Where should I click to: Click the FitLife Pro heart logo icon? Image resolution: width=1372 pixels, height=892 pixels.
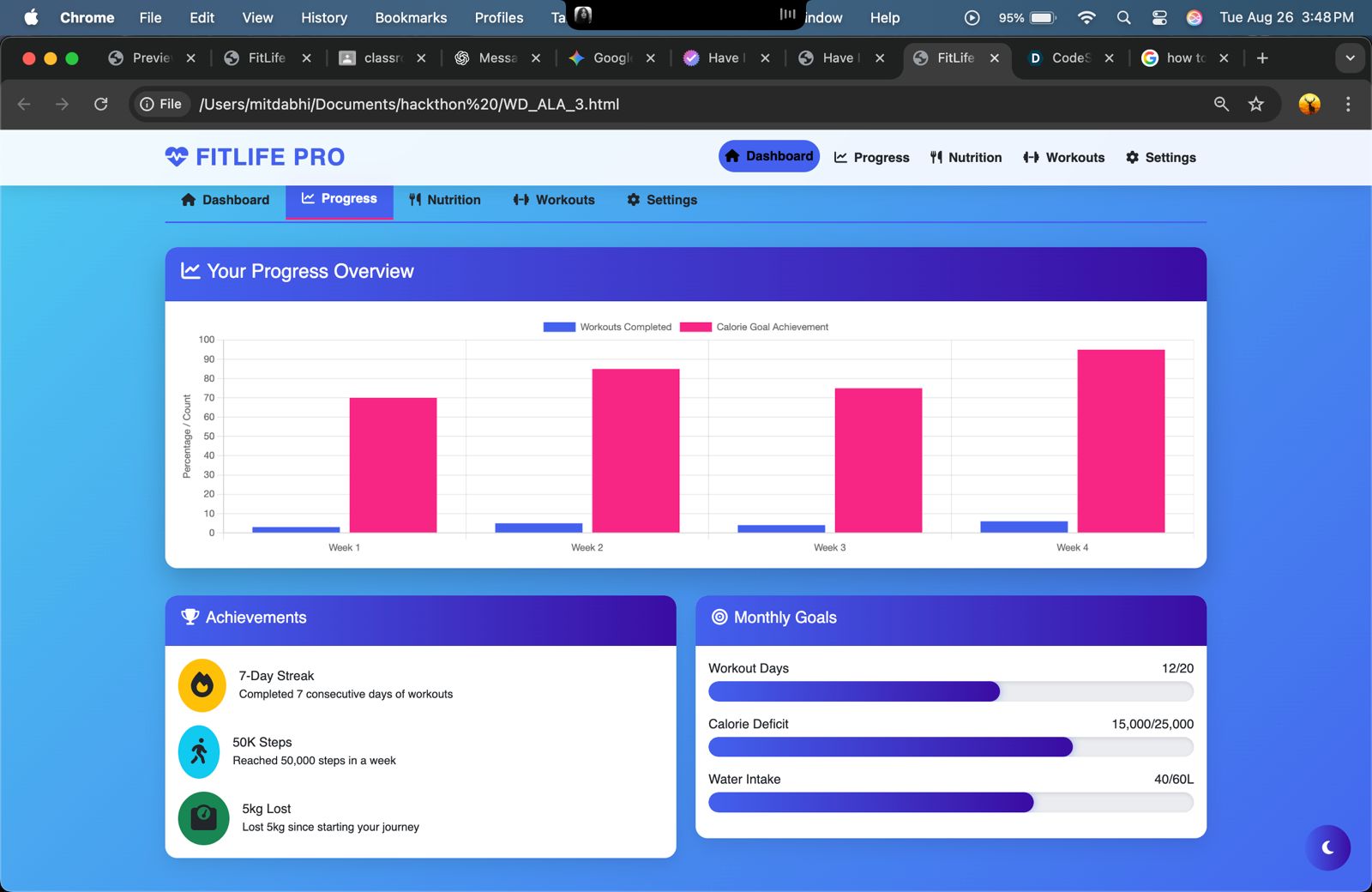177,157
